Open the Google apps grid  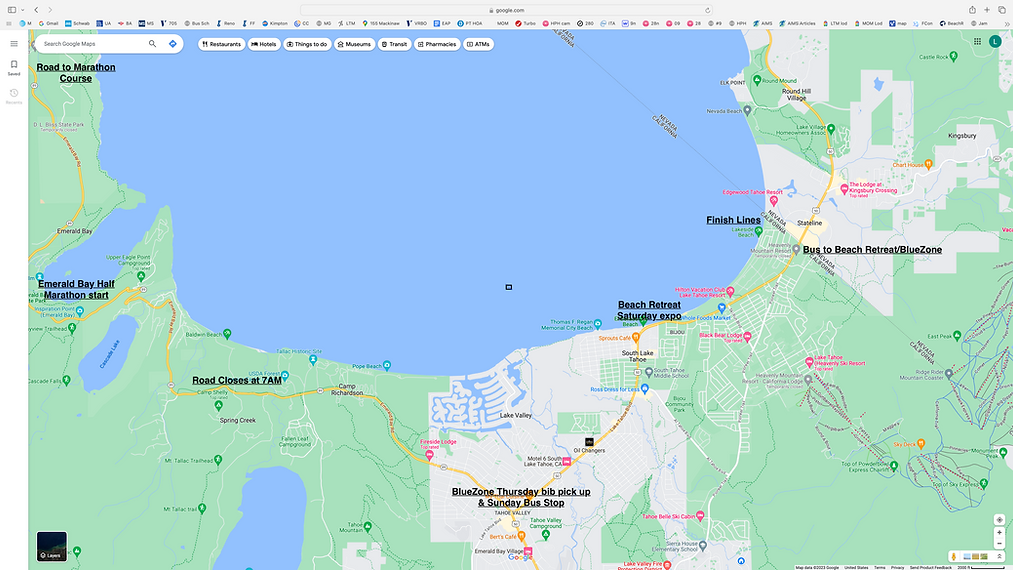coord(977,41)
